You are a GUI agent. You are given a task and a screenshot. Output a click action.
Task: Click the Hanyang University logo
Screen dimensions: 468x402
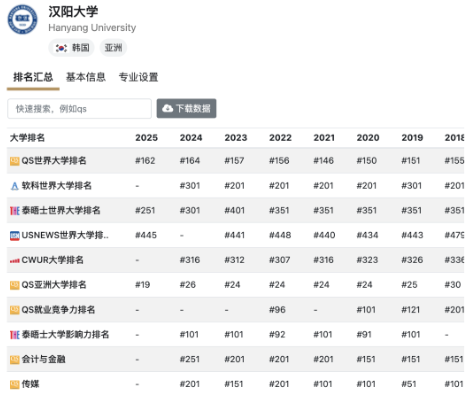coord(22,19)
